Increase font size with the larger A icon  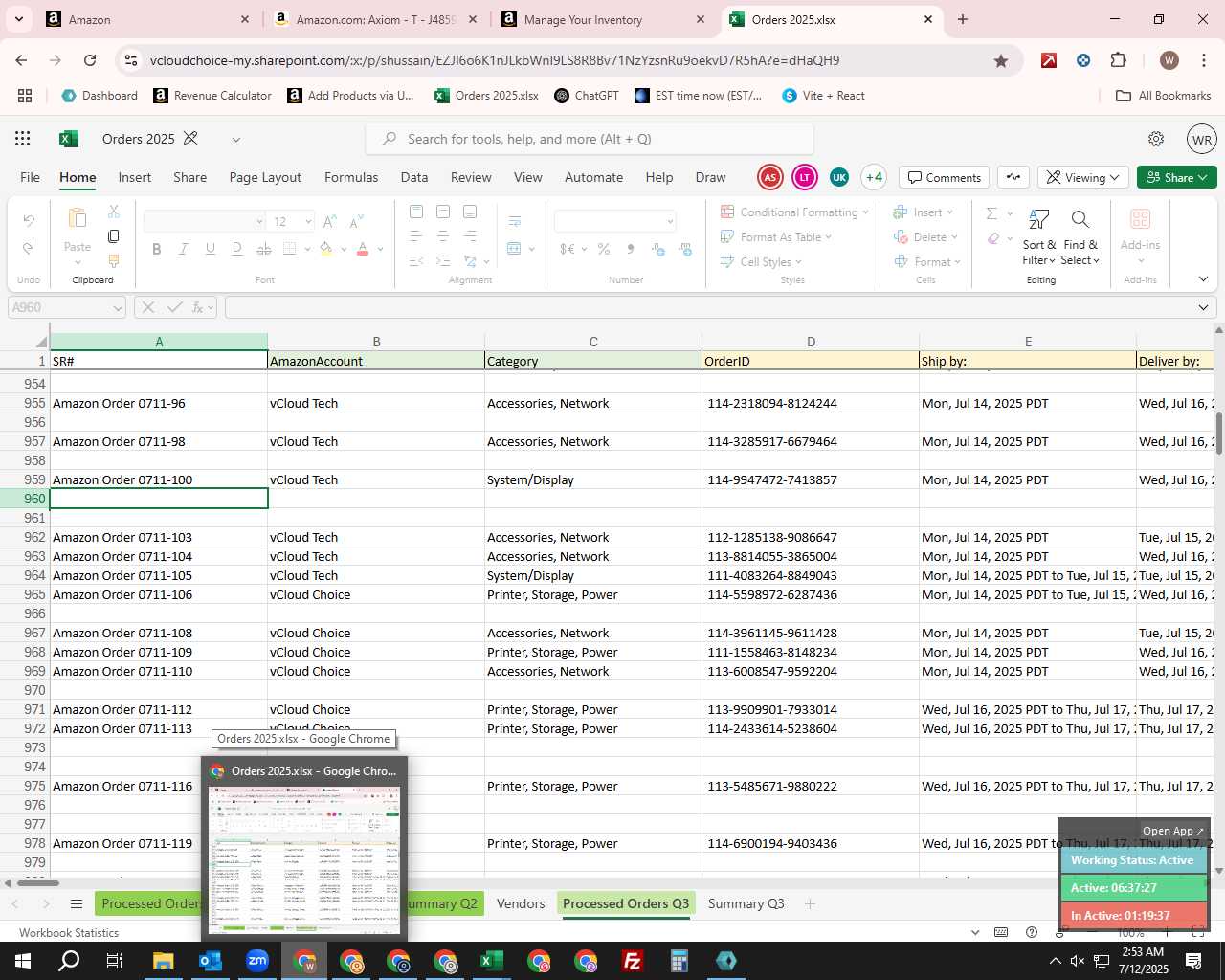[330, 221]
